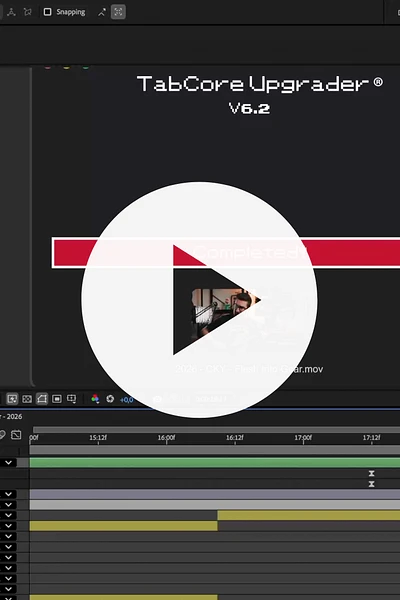Click the upper hourglass keyframe near 17:12f
The height and width of the screenshot is (600, 400).
[x=371, y=473]
